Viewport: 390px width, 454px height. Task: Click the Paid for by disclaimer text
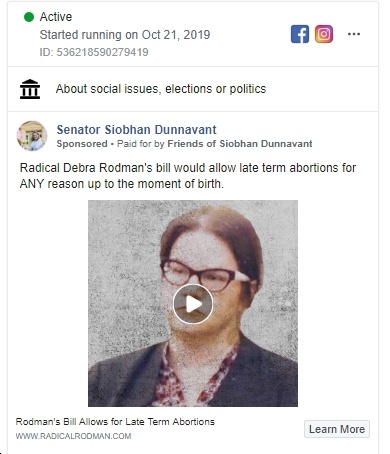tap(141, 144)
